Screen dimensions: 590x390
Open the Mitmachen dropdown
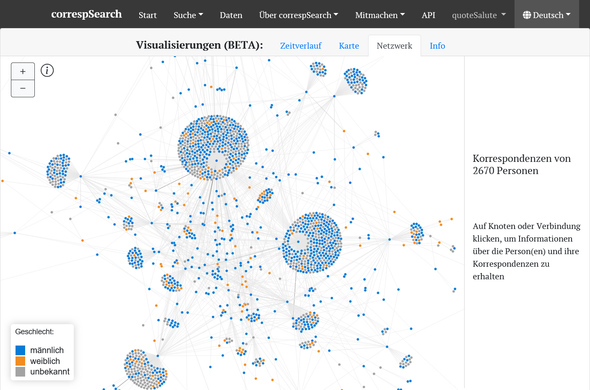tap(380, 15)
